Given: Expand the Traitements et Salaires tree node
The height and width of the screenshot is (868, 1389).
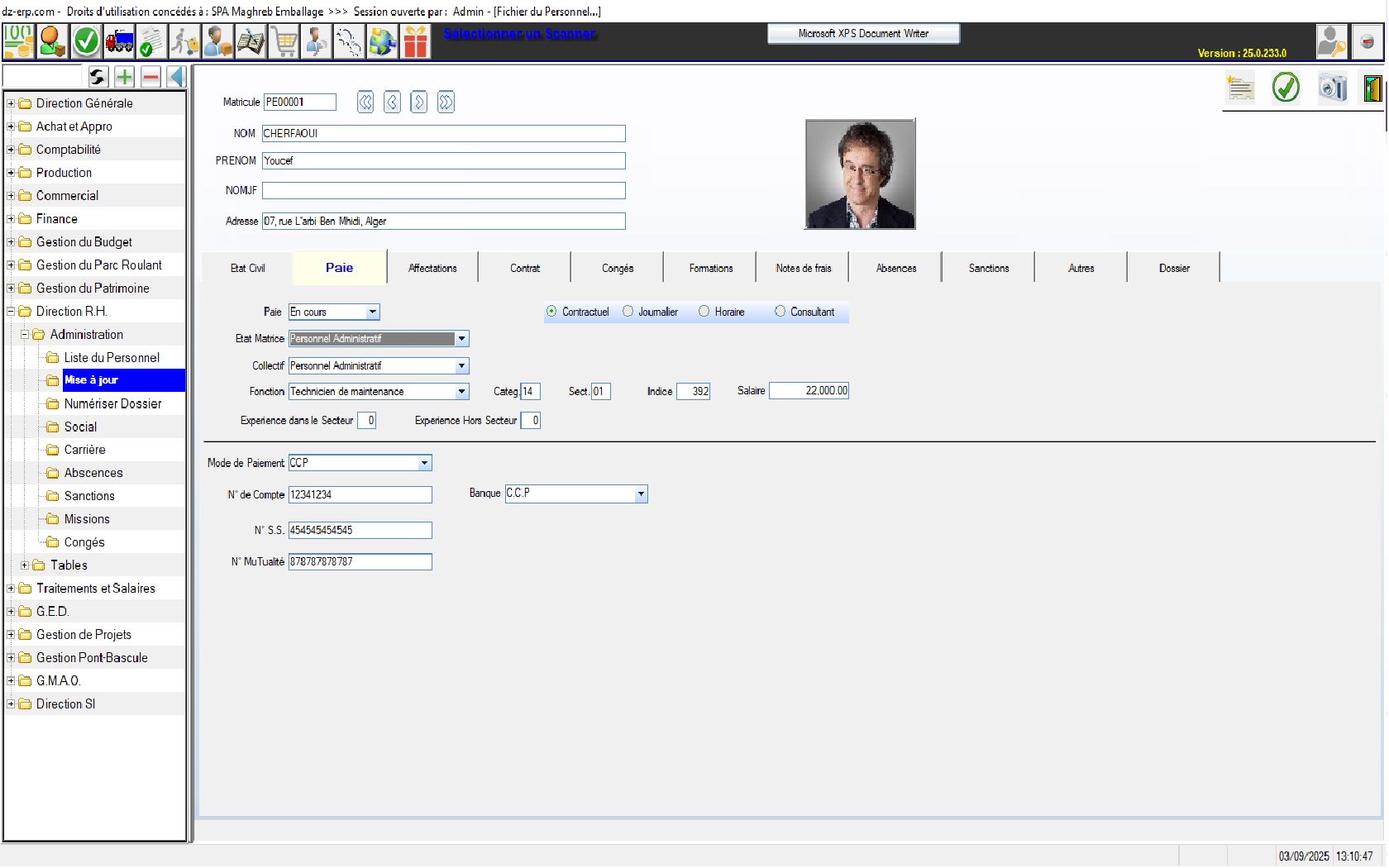Looking at the screenshot, I should click(x=11, y=589).
